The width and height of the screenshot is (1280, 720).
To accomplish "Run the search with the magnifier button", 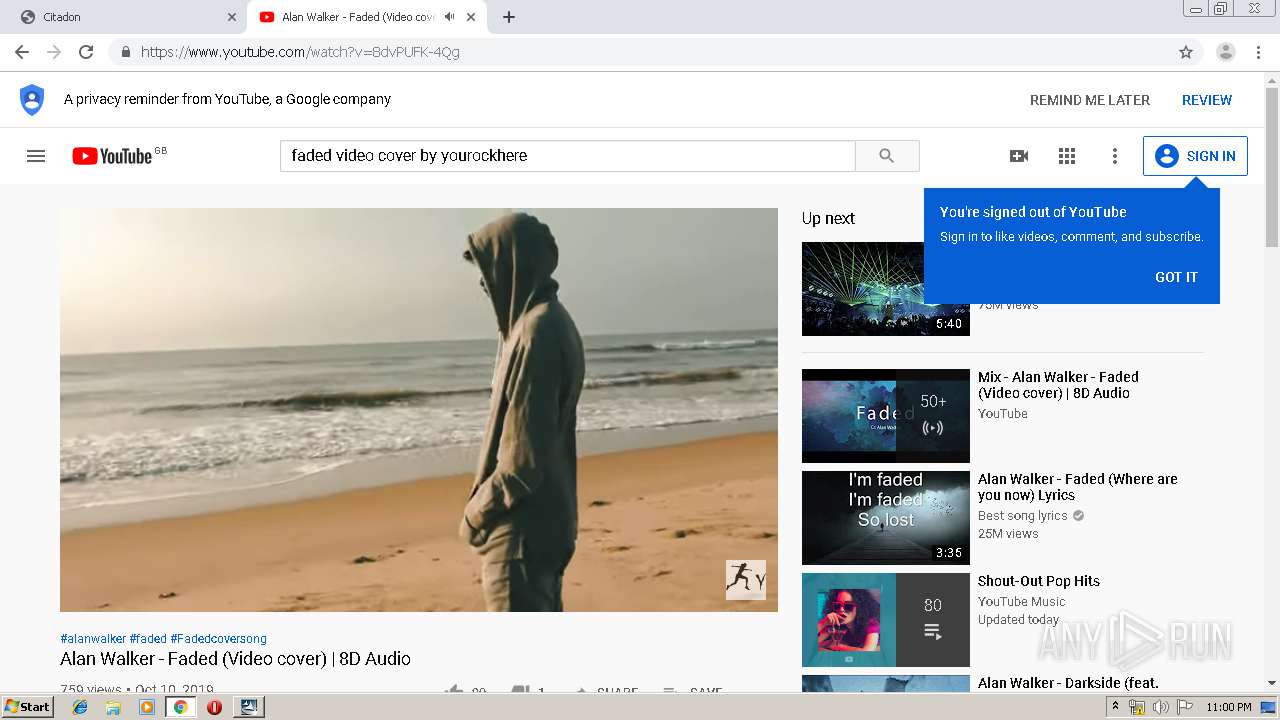I will (x=887, y=156).
